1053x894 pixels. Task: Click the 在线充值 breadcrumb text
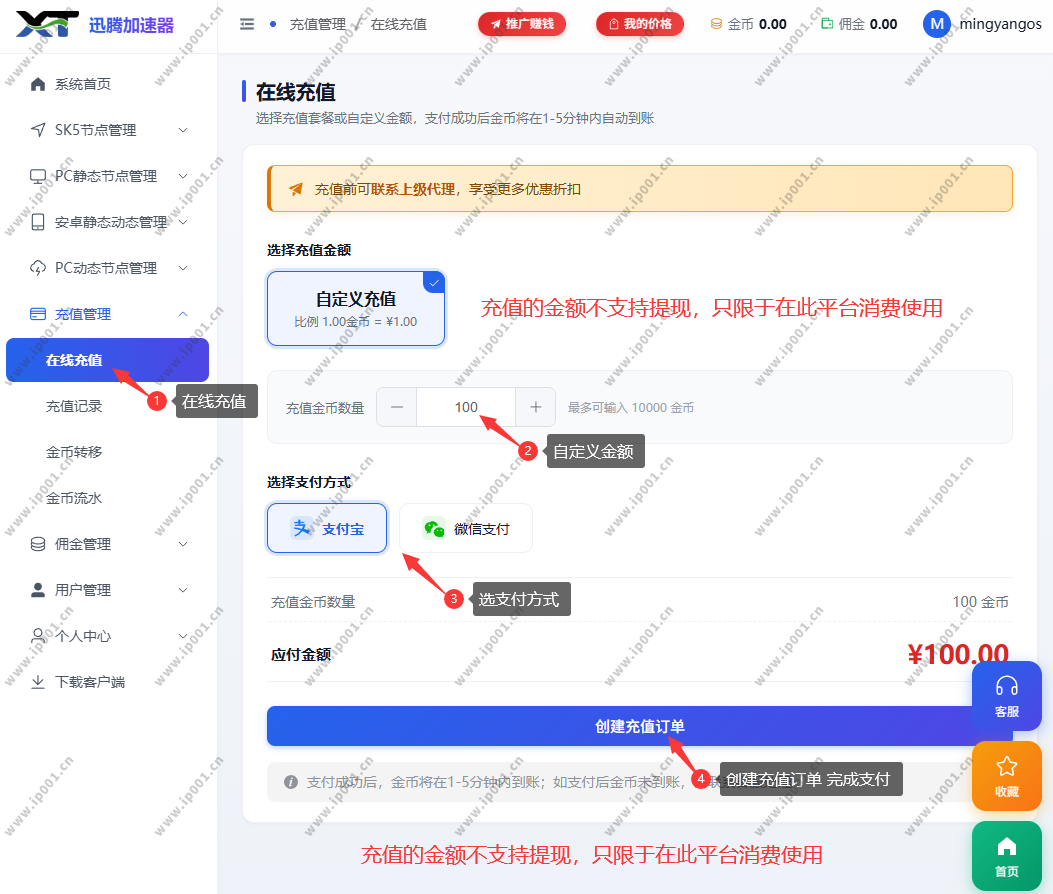pyautogui.click(x=399, y=24)
